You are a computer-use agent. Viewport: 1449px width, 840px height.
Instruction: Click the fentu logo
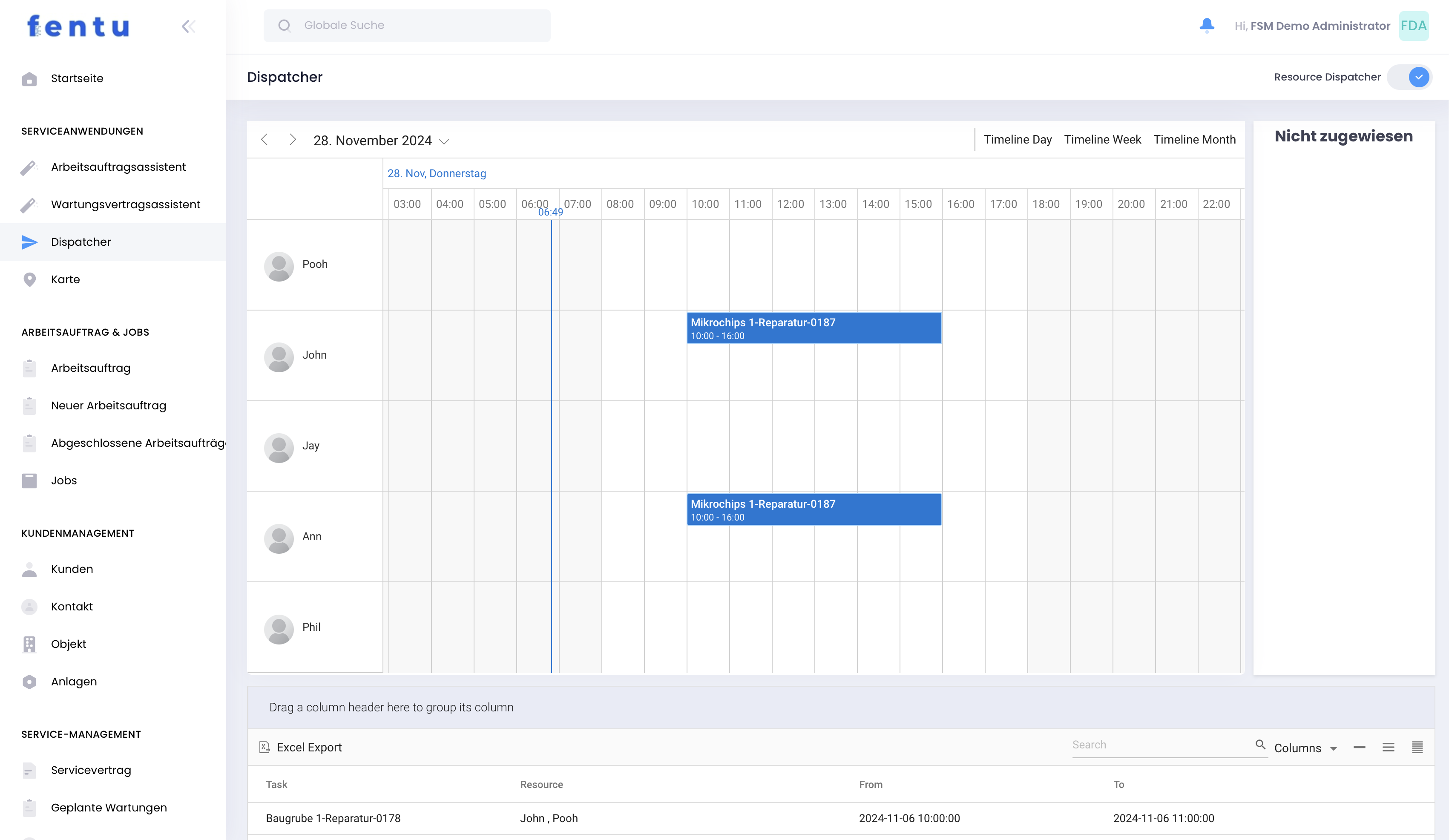[x=78, y=26]
